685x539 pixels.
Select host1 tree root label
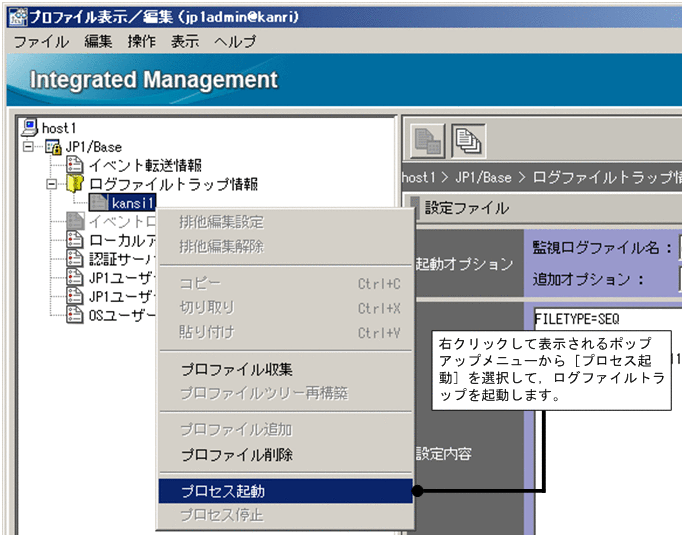[x=59, y=128]
